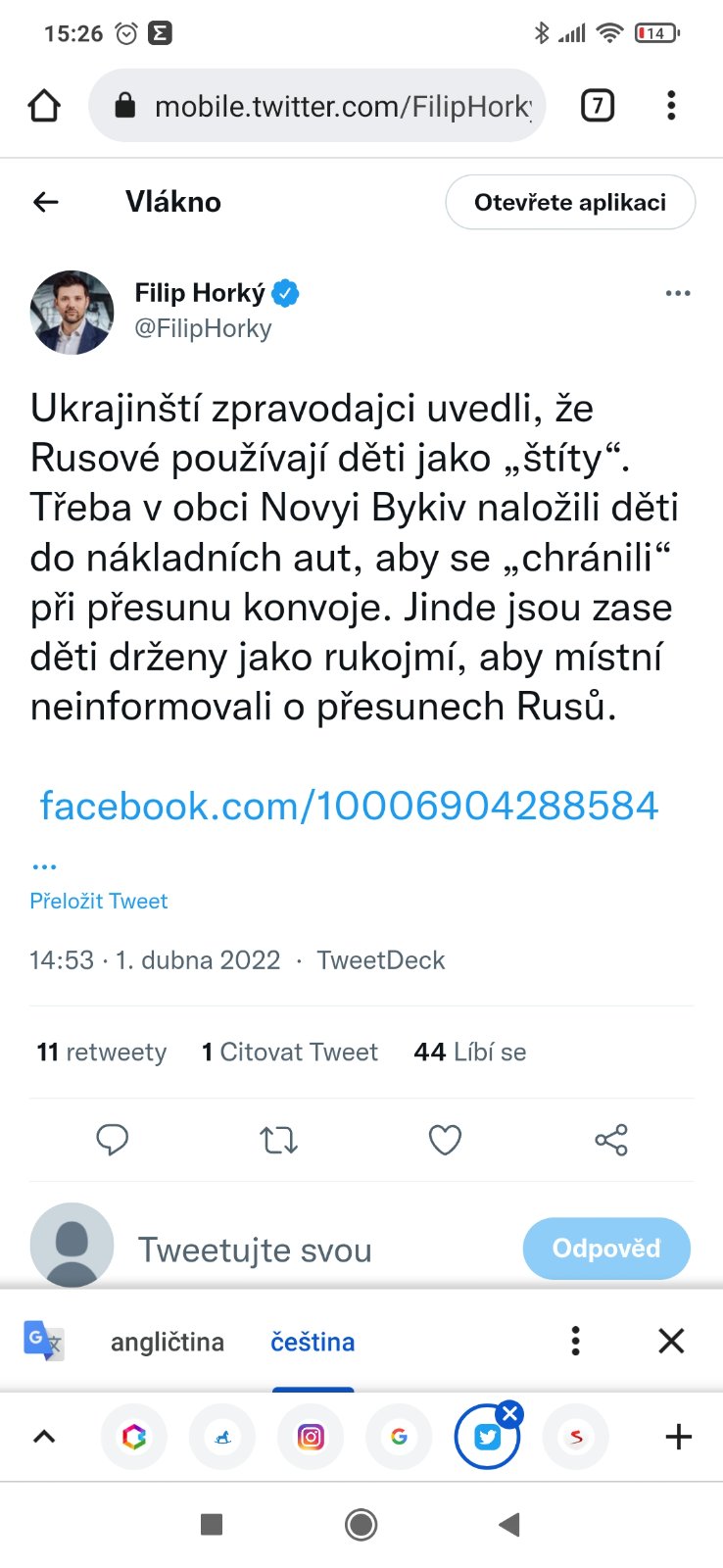Add a new tab with plus icon
This screenshot has height=1568, width=723.
pyautogui.click(x=678, y=1438)
